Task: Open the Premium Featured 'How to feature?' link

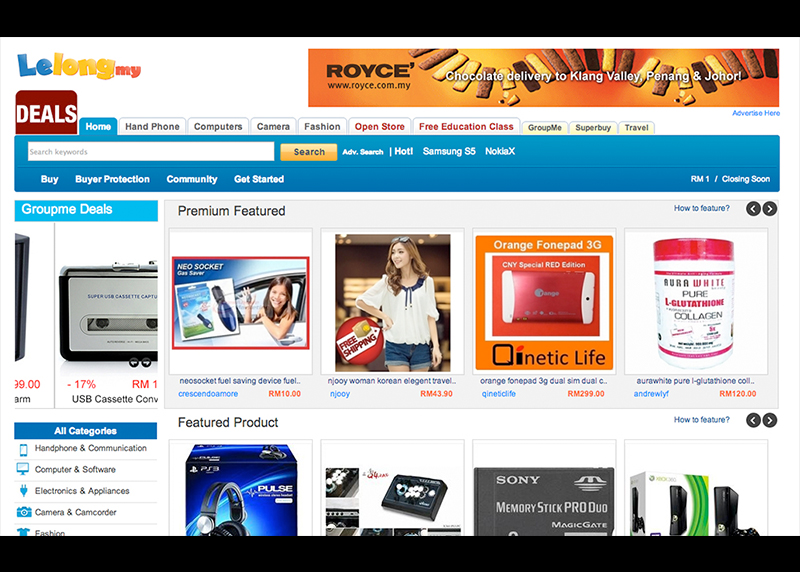Action: (701, 209)
